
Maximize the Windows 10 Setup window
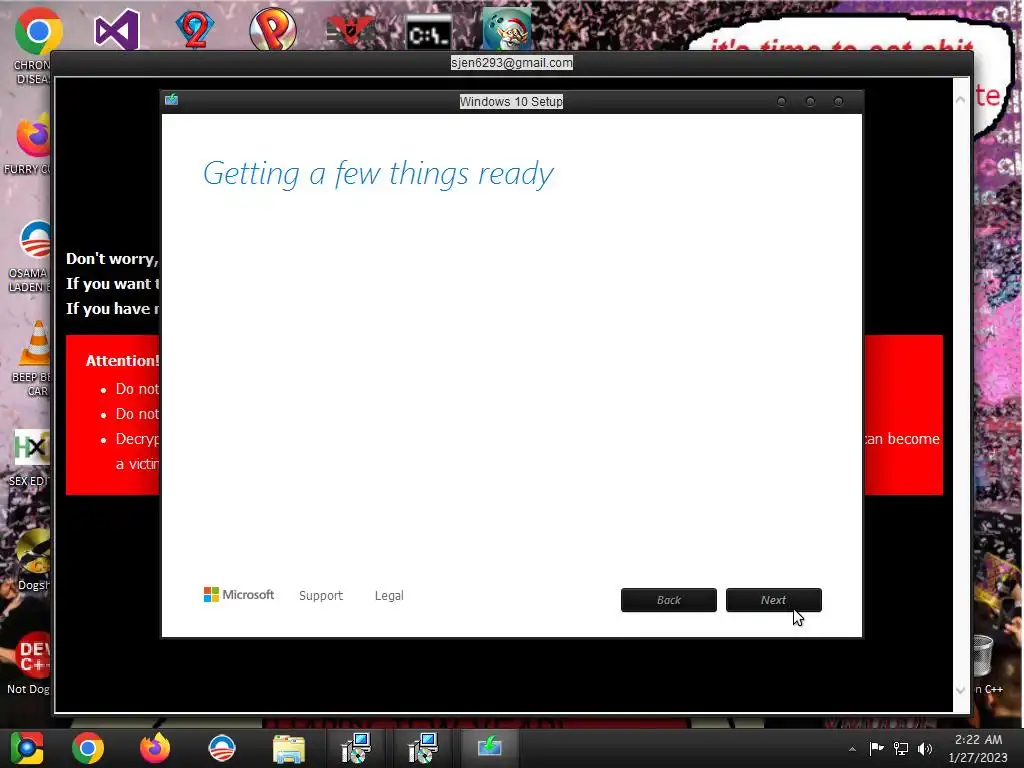[810, 101]
